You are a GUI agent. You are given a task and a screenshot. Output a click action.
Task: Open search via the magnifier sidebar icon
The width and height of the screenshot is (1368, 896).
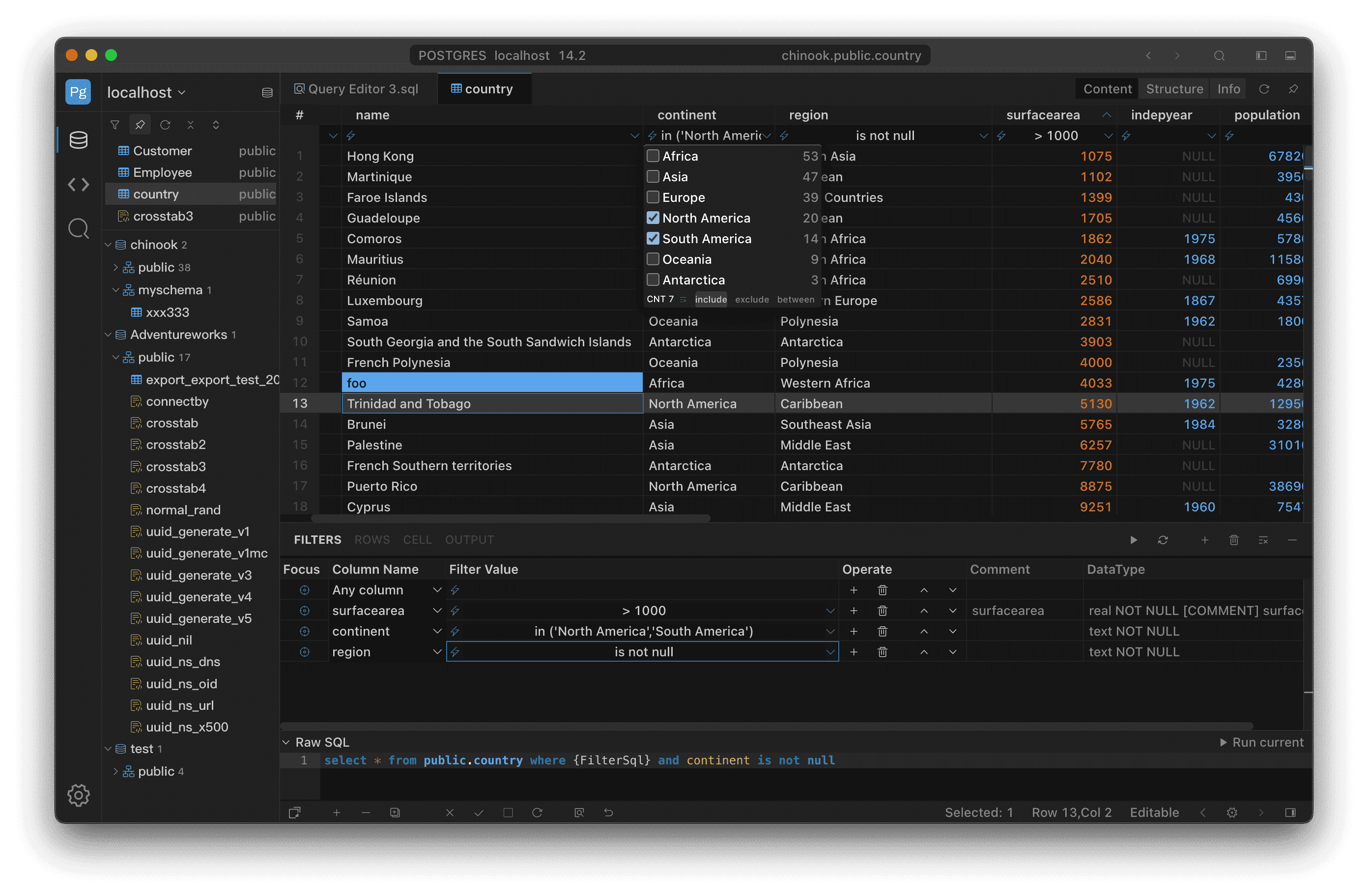[78, 228]
